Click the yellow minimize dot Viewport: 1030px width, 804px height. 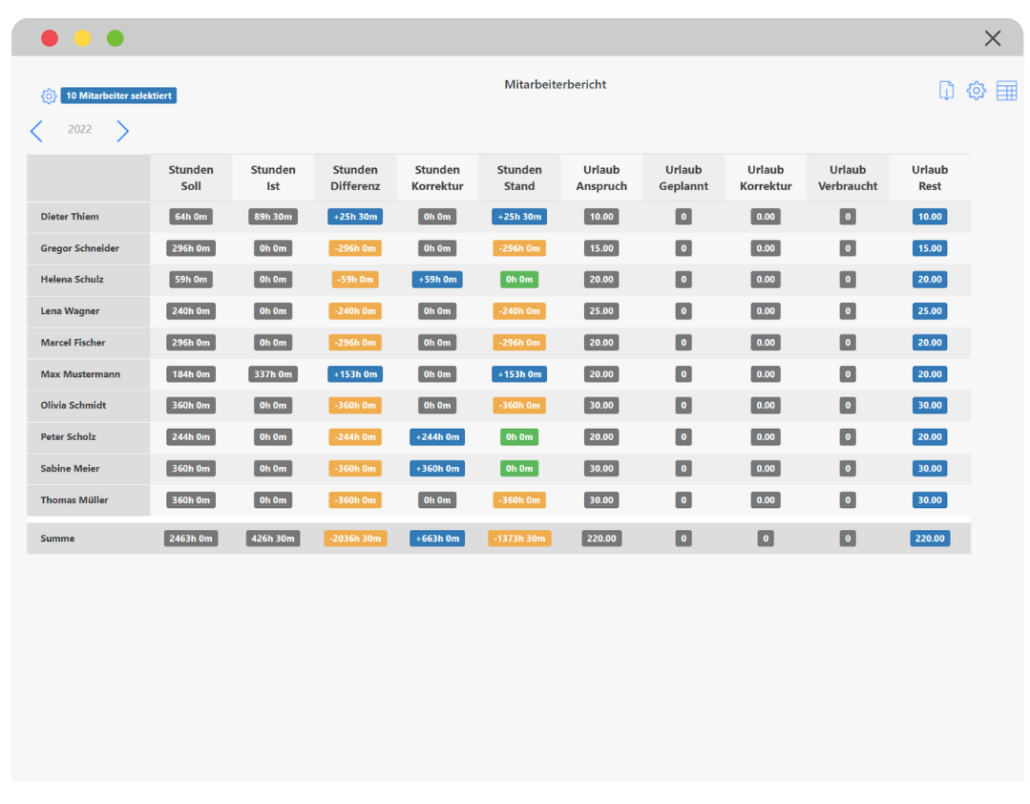pyautogui.click(x=82, y=38)
